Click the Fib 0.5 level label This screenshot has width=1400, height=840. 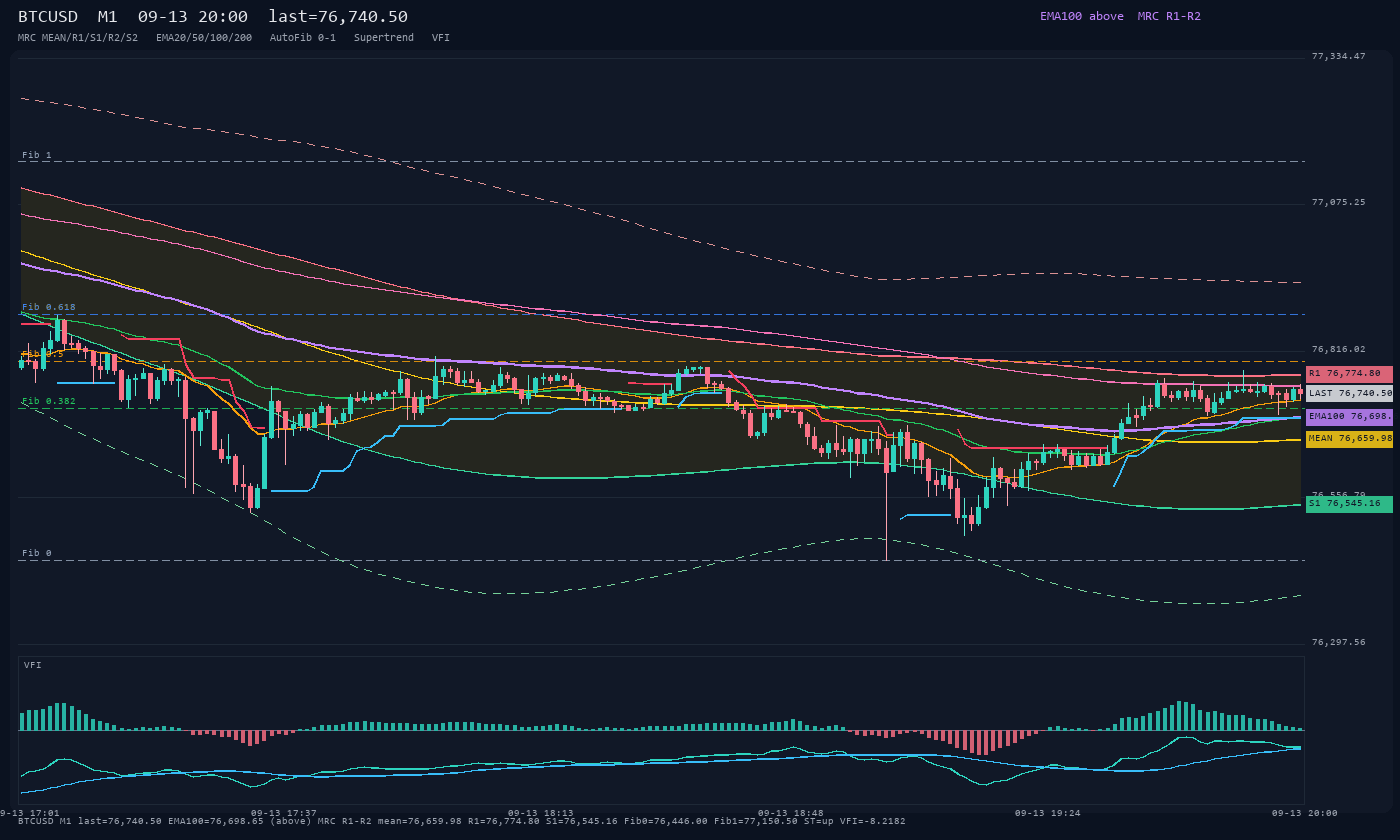43,354
